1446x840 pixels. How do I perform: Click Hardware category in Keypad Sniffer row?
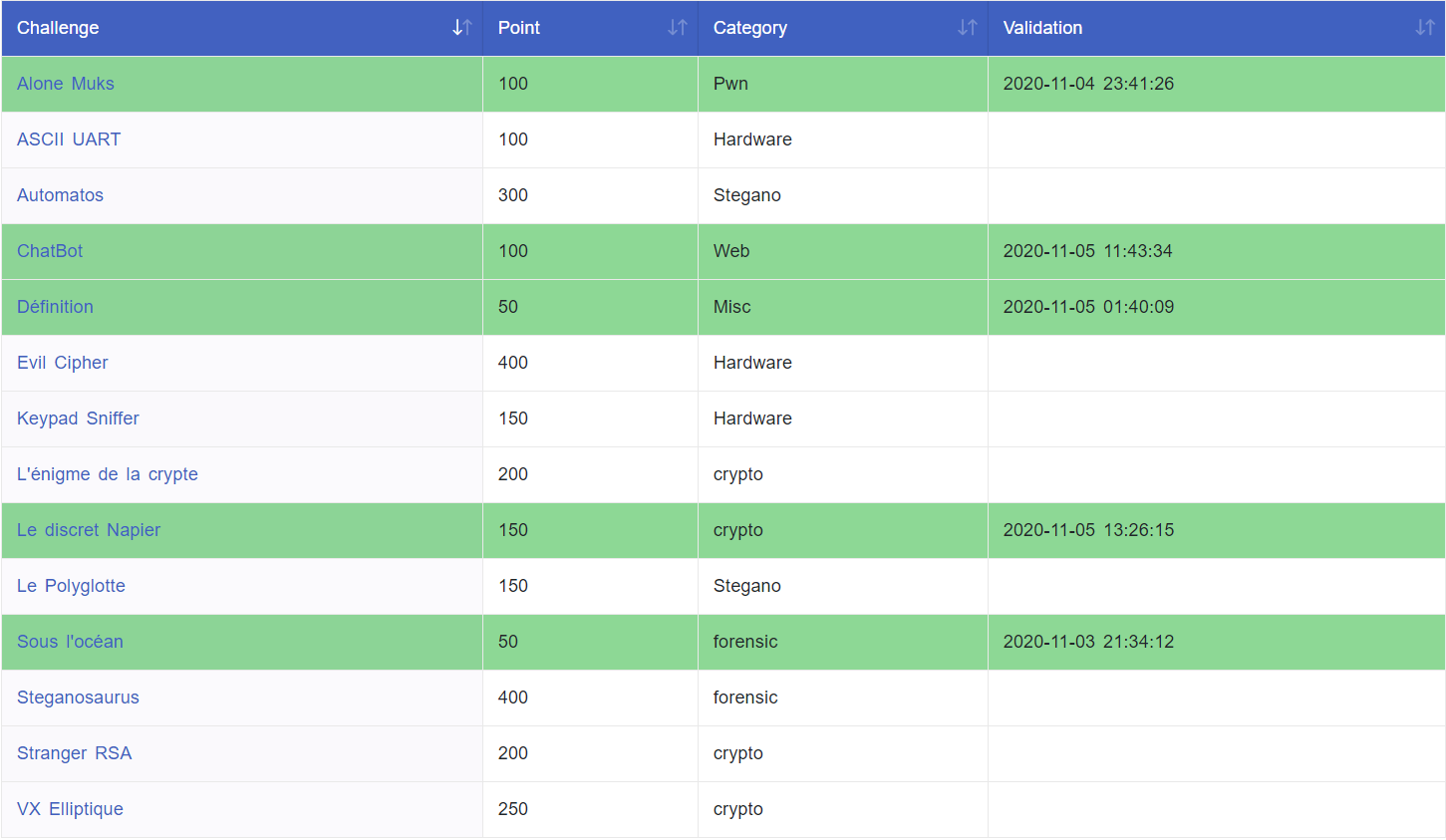click(752, 419)
